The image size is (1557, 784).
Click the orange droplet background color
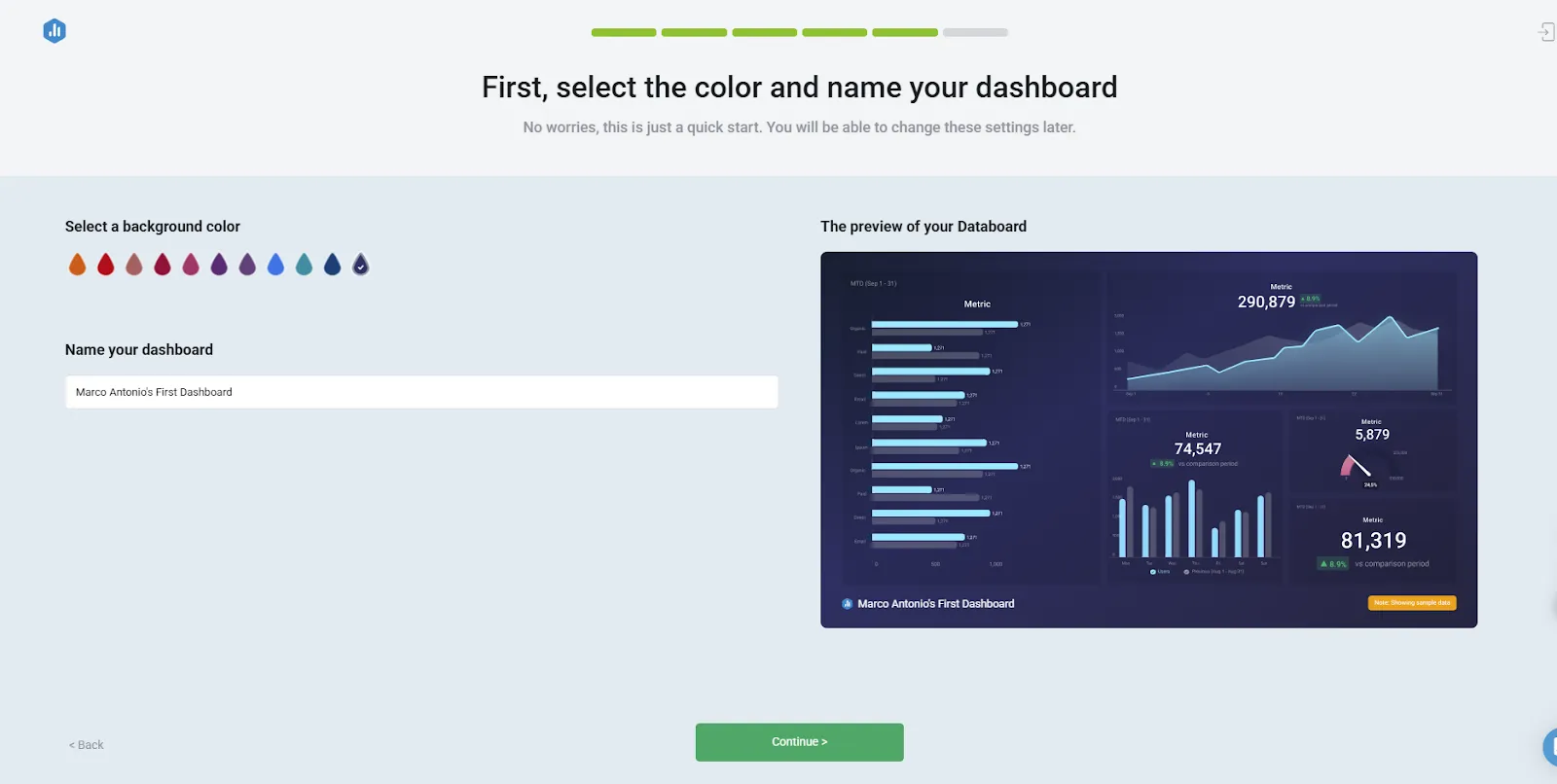pyautogui.click(x=77, y=263)
